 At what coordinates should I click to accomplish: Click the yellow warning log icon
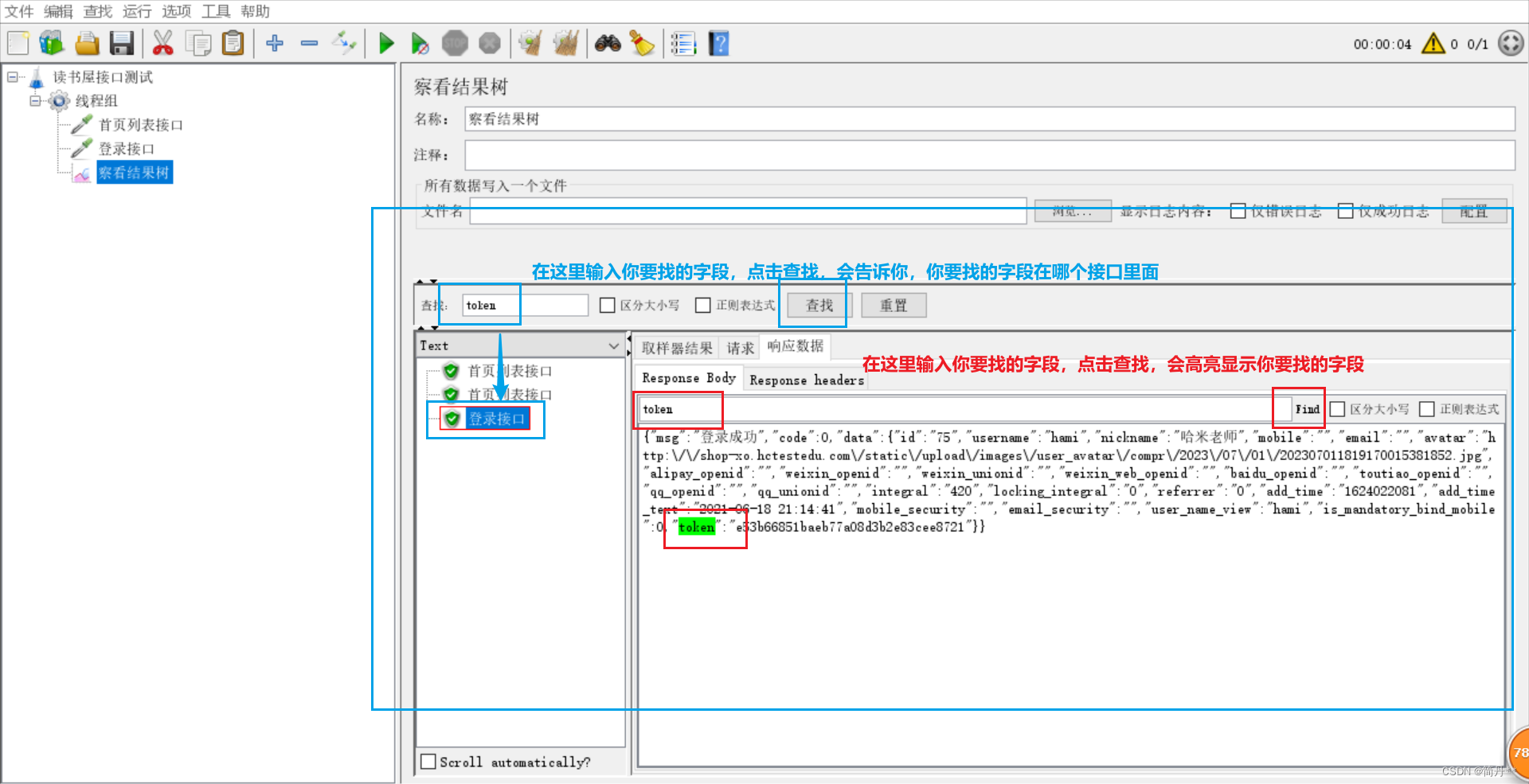coord(1433,43)
